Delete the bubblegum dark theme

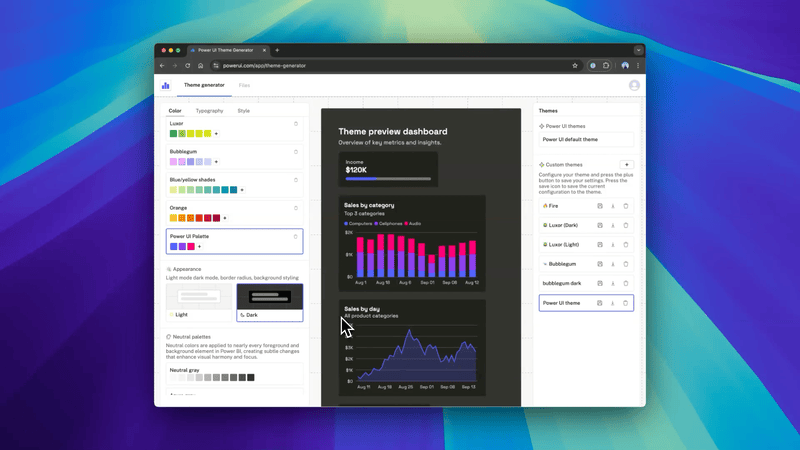[626, 284]
